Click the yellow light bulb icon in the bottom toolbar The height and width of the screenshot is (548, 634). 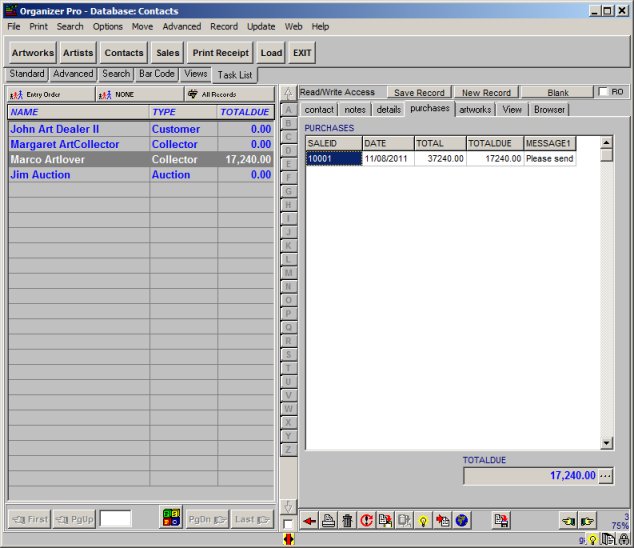(423, 521)
